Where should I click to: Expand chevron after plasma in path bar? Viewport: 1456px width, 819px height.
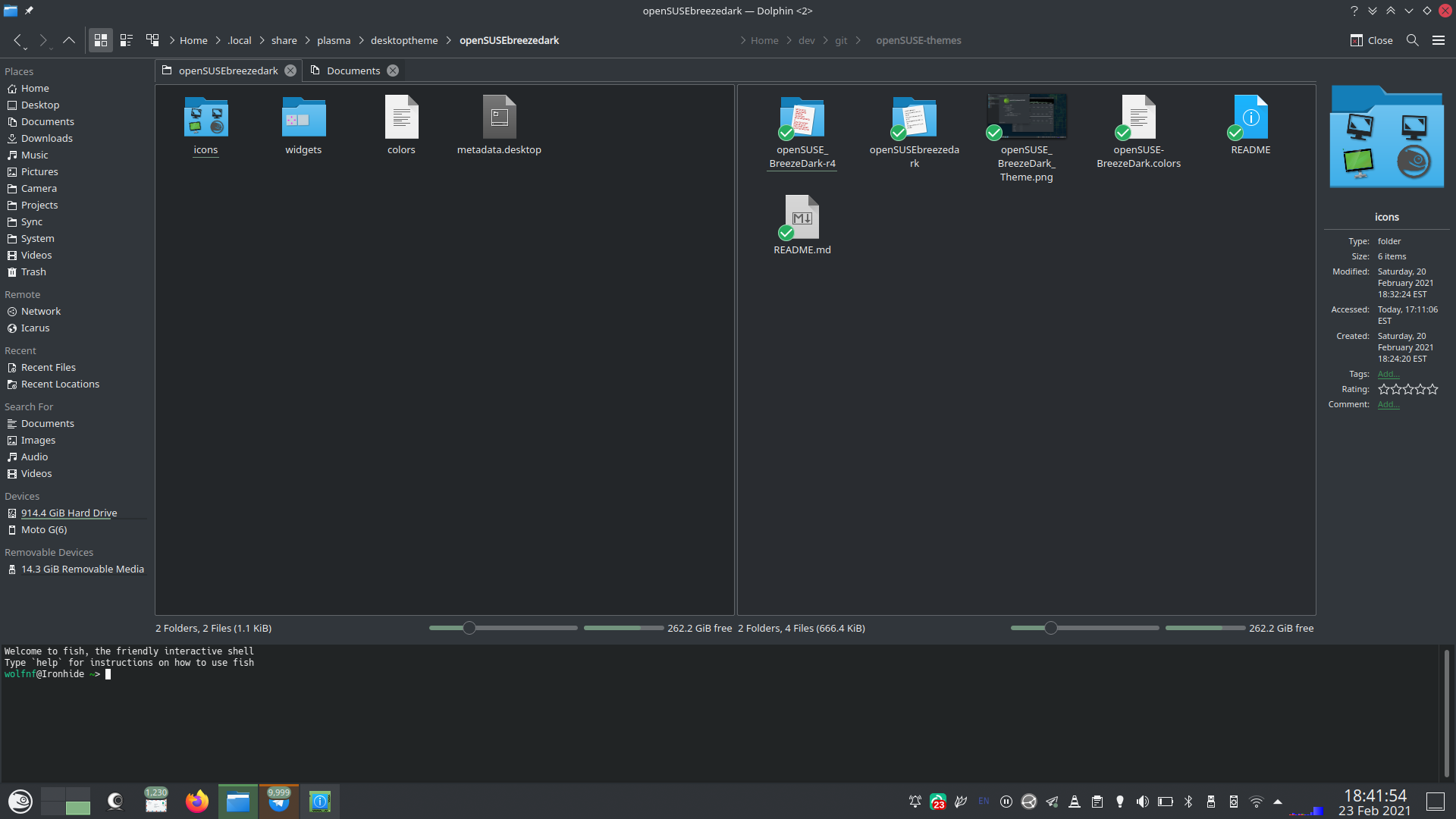(x=361, y=40)
